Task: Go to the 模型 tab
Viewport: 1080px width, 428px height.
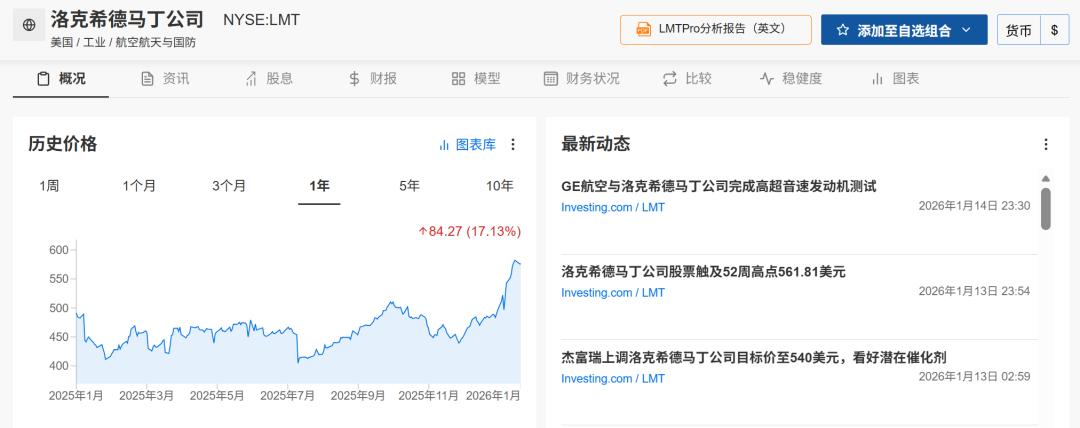Action: tap(476, 79)
